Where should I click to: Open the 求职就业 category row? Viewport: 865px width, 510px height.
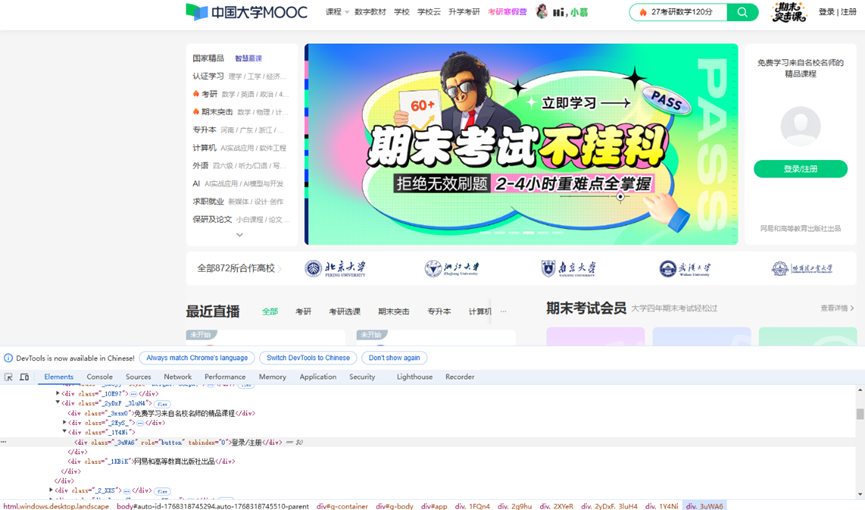[239, 201]
